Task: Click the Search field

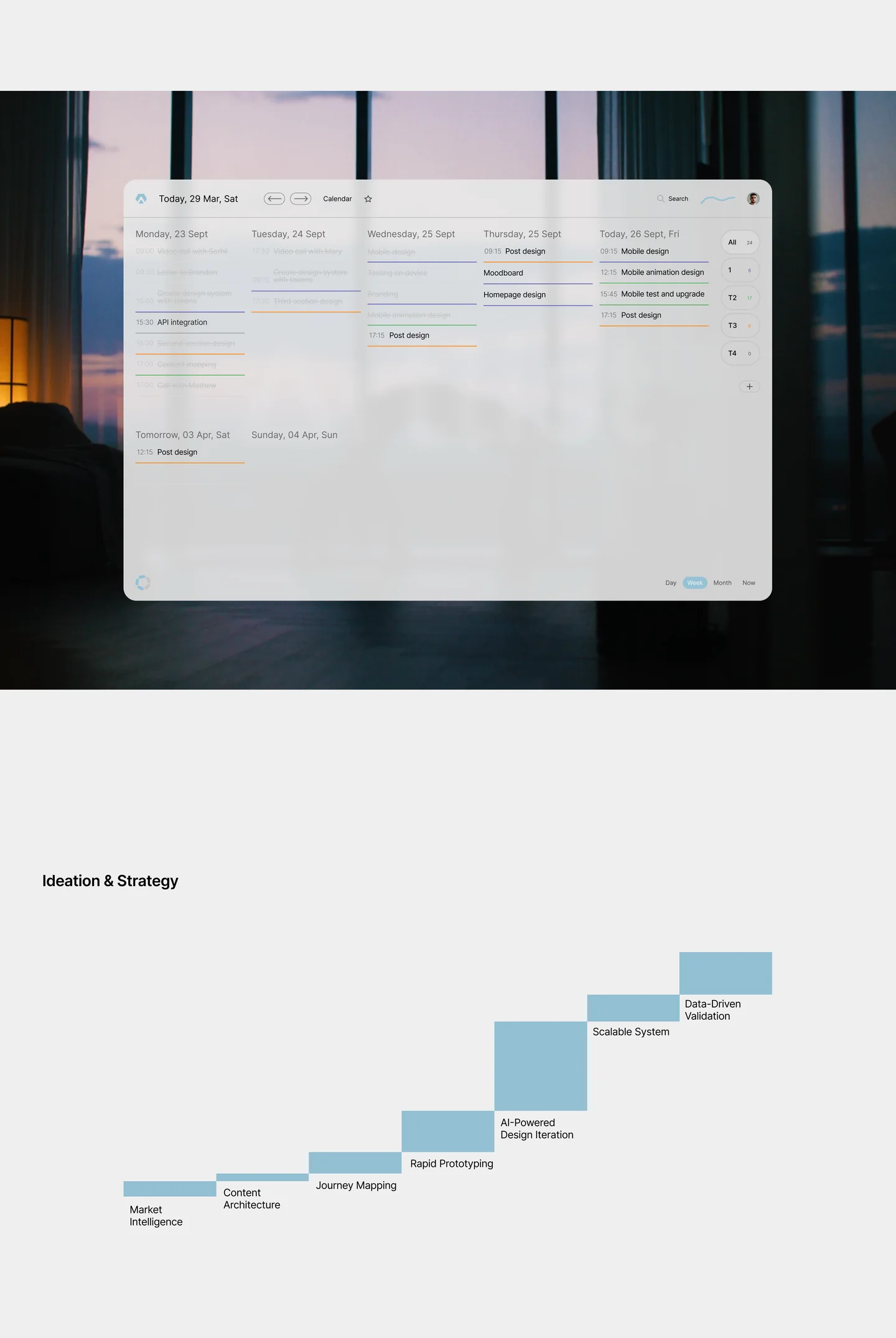Action: pyautogui.click(x=673, y=199)
